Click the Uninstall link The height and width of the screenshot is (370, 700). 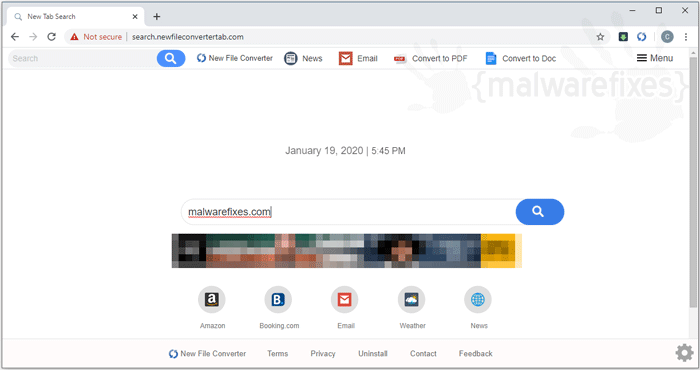click(373, 353)
